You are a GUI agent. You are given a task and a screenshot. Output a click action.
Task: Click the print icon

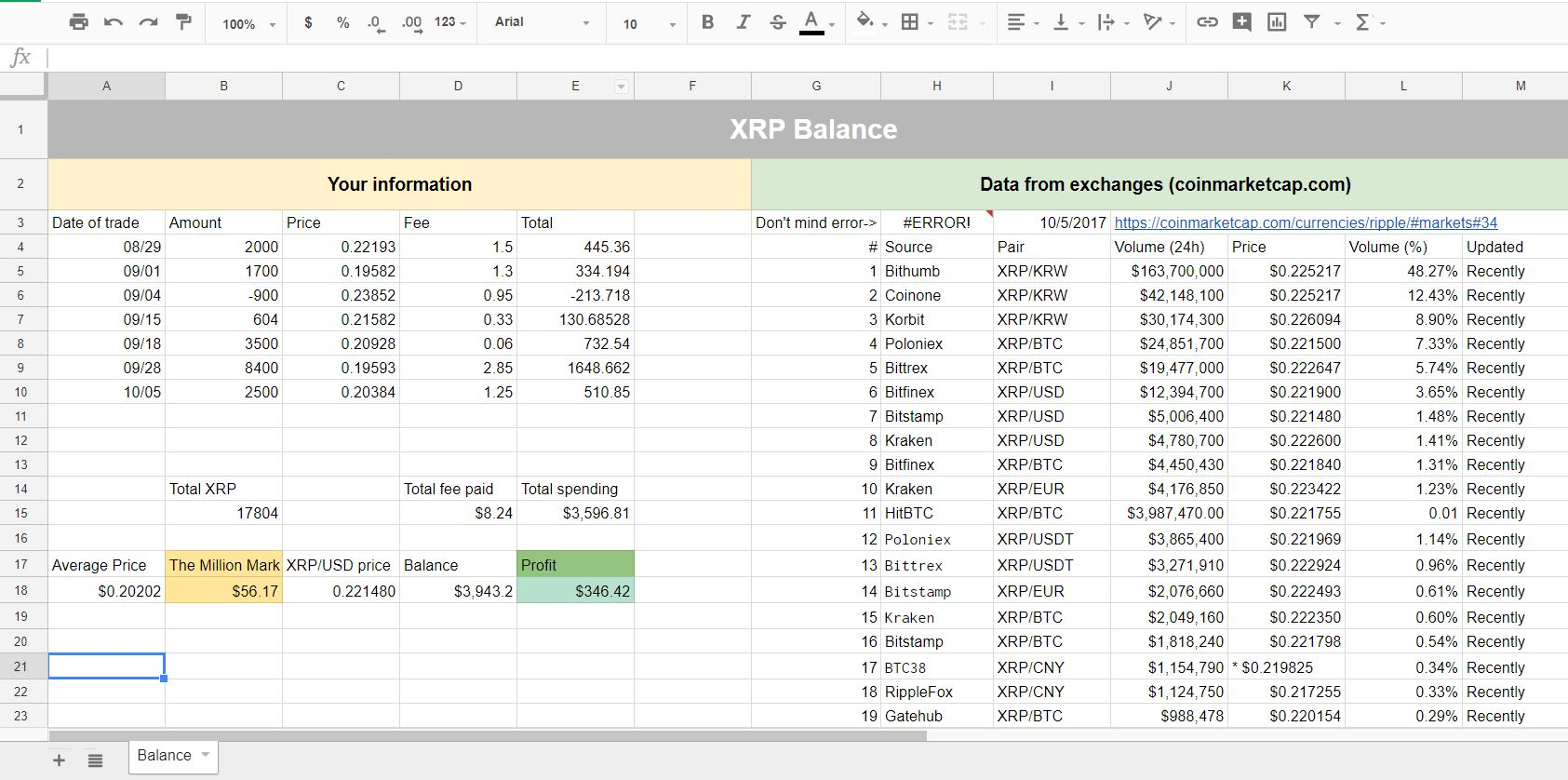pyautogui.click(x=79, y=22)
